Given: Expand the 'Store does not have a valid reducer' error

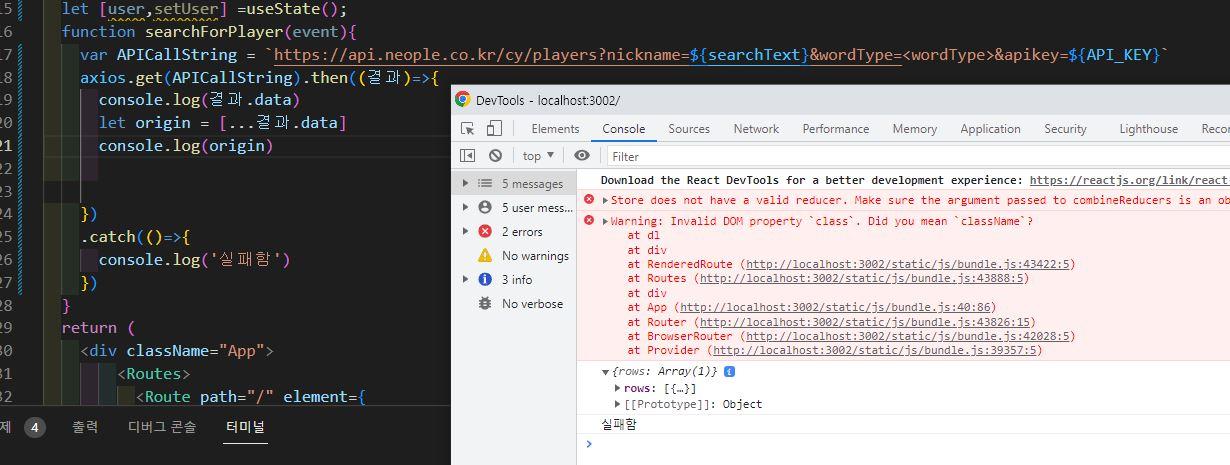Looking at the screenshot, I should pyautogui.click(x=605, y=201).
